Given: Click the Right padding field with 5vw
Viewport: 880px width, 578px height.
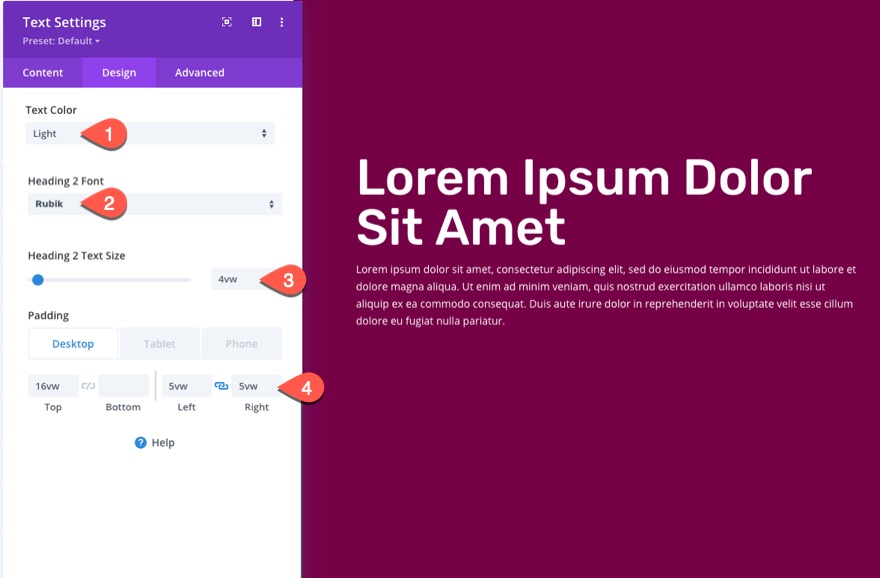Looking at the screenshot, I should [x=256, y=386].
